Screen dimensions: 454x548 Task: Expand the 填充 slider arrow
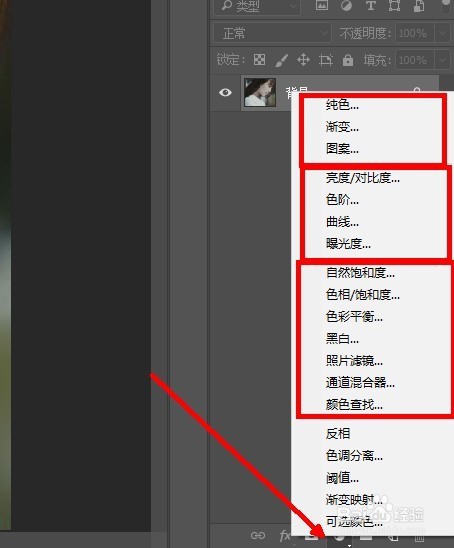point(442,60)
